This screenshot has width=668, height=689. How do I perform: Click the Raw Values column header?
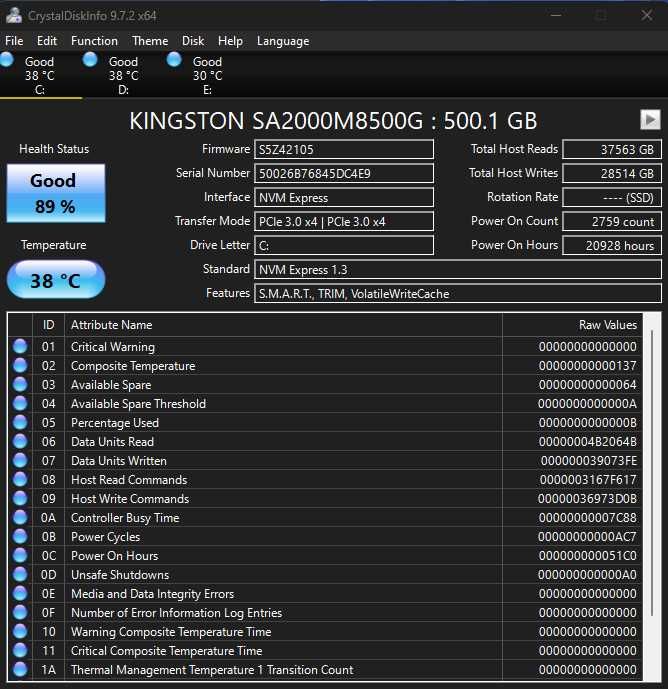tap(607, 325)
